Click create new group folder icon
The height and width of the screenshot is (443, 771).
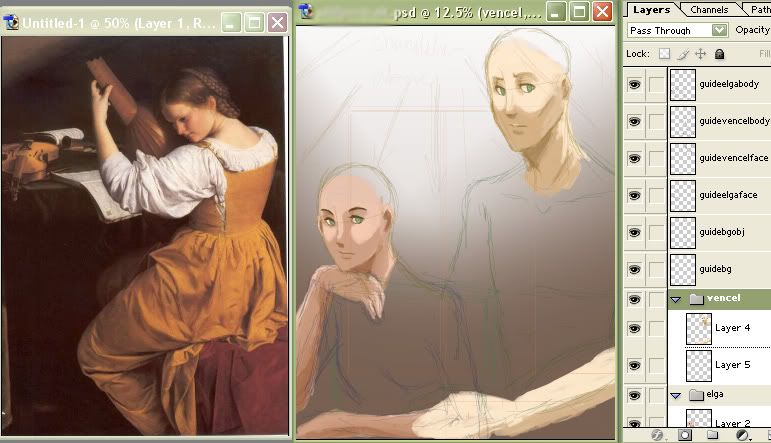tap(712, 435)
